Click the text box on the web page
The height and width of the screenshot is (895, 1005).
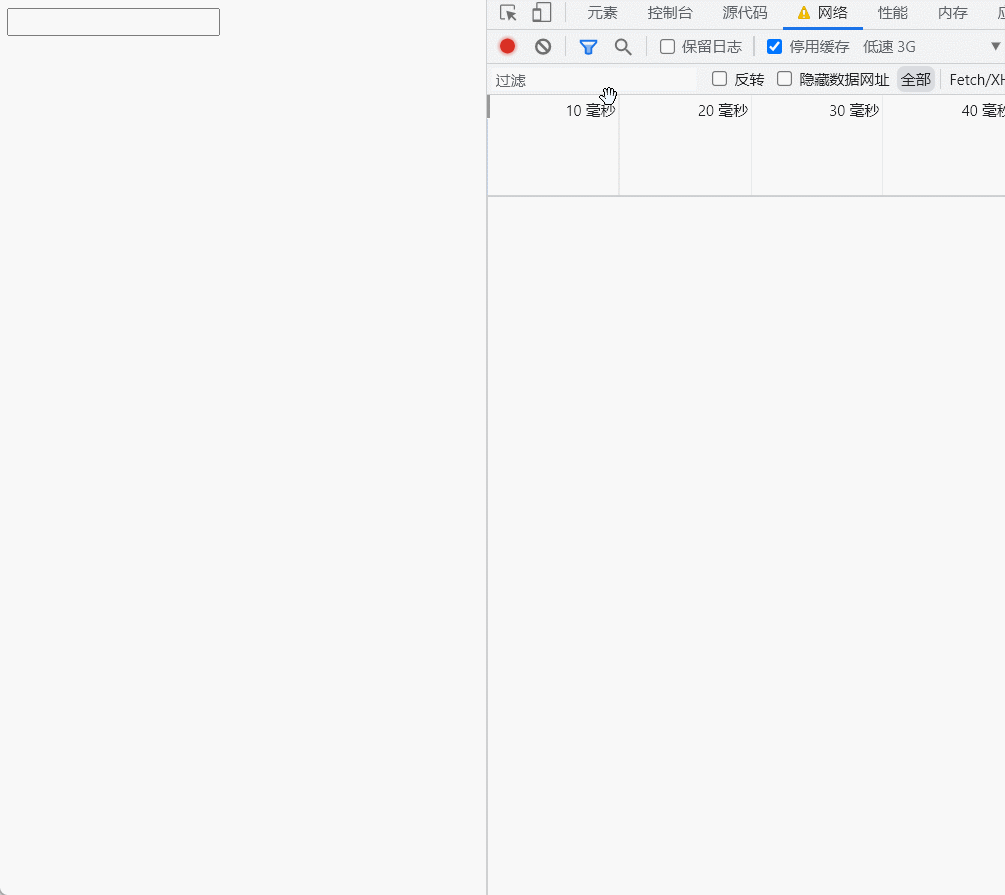pos(113,21)
